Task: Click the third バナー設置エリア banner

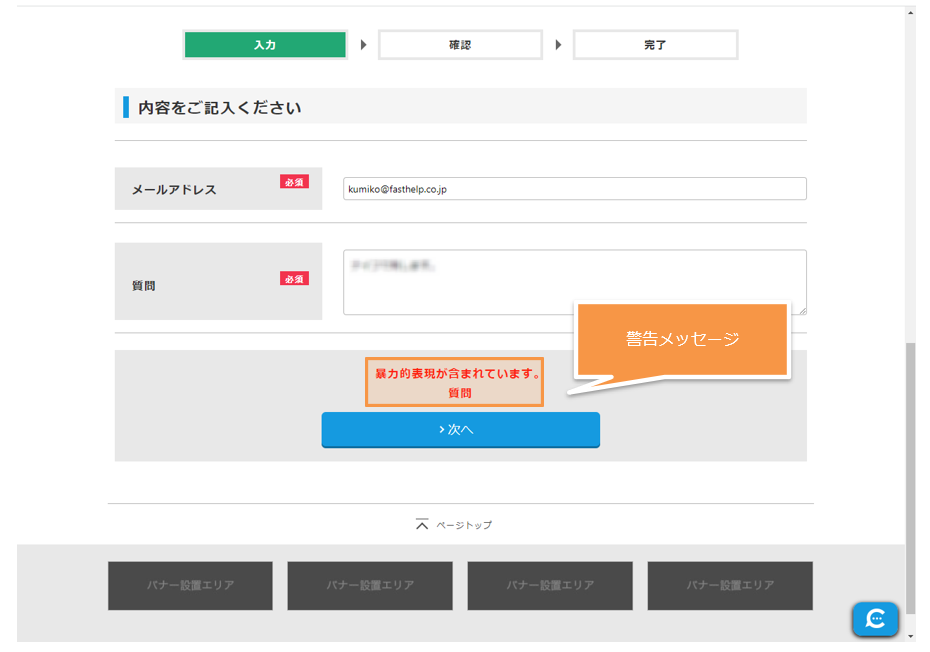Action: click(550, 585)
